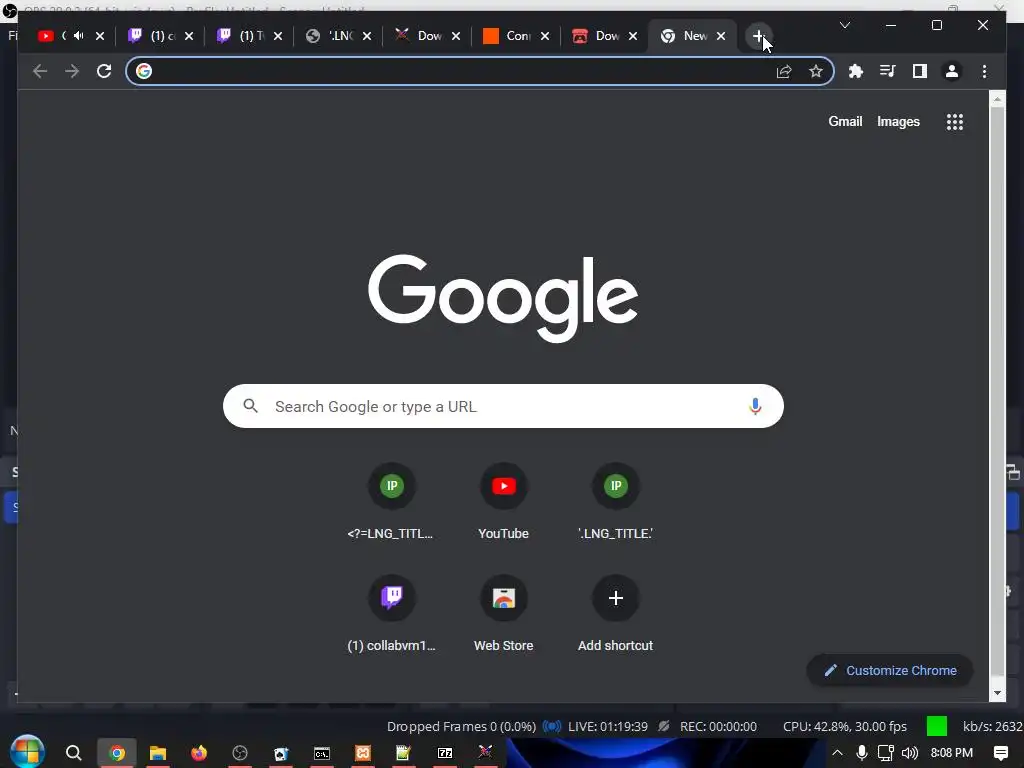Open the Chrome three-dot menu
This screenshot has width=1024, height=768.
[x=984, y=71]
